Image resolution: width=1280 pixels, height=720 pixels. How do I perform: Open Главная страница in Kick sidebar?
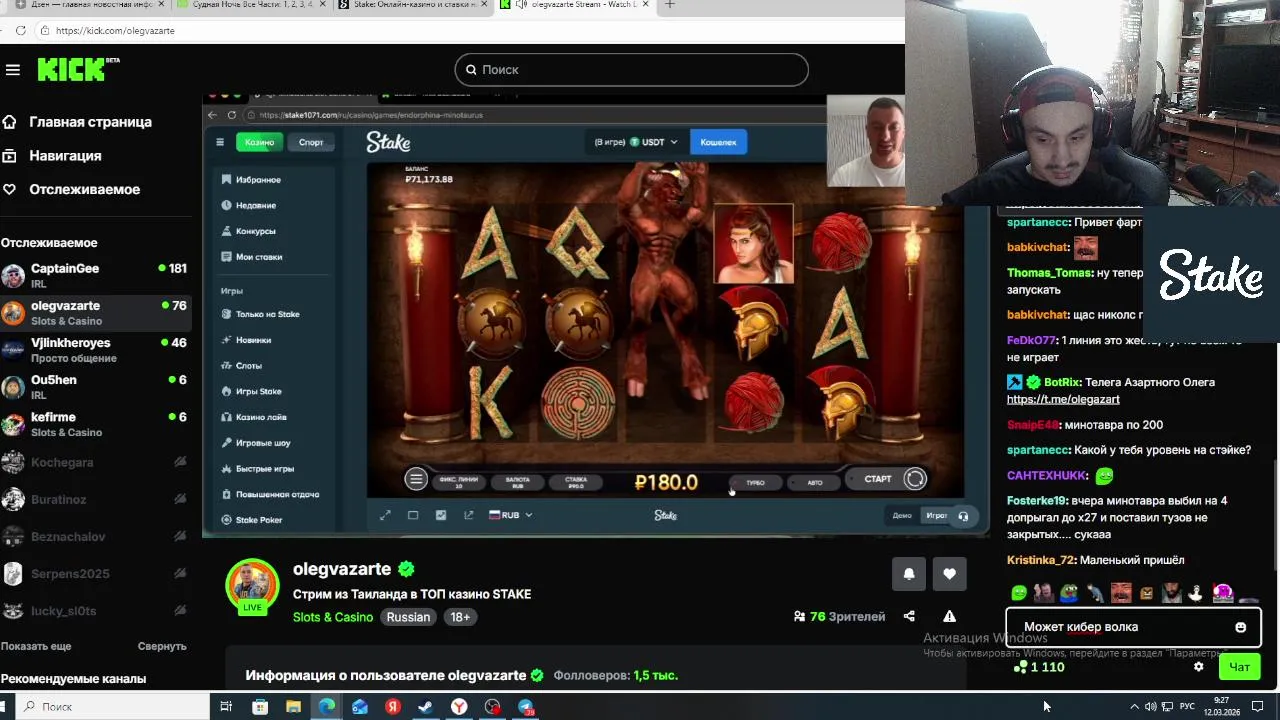click(x=90, y=122)
